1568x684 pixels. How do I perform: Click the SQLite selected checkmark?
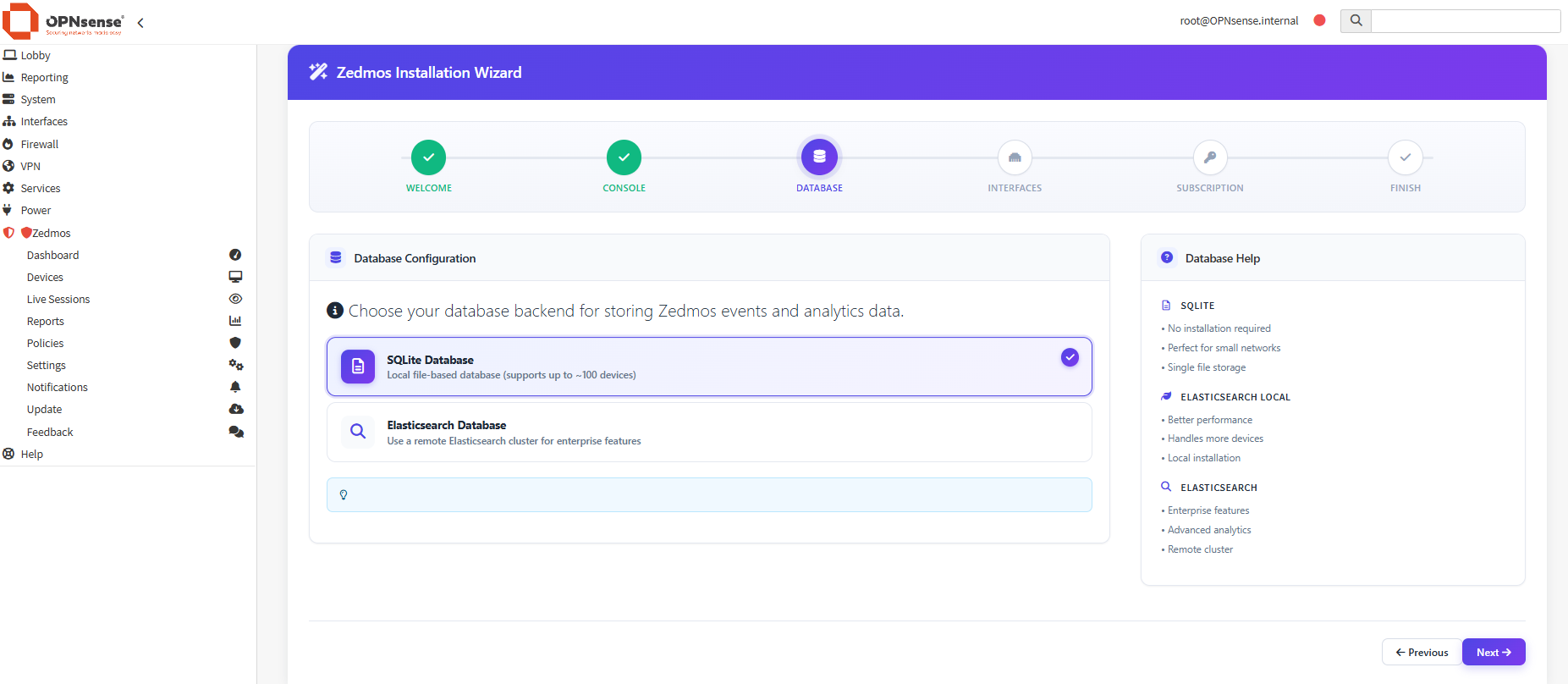pyautogui.click(x=1070, y=357)
